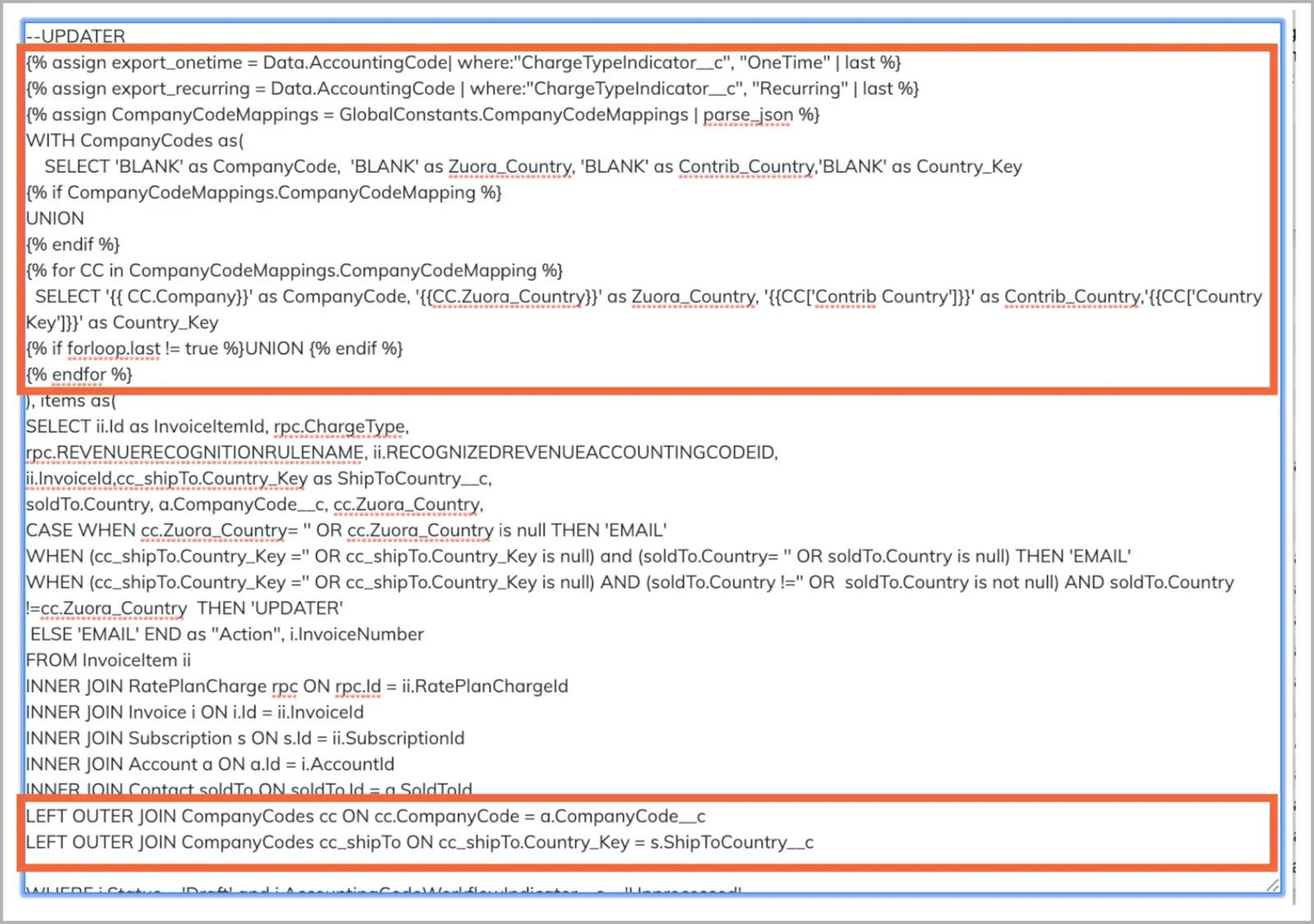Viewport: 1314px width, 924px height.
Task: Click the 'FROM InvoiceItem ii' line
Action: point(108,660)
